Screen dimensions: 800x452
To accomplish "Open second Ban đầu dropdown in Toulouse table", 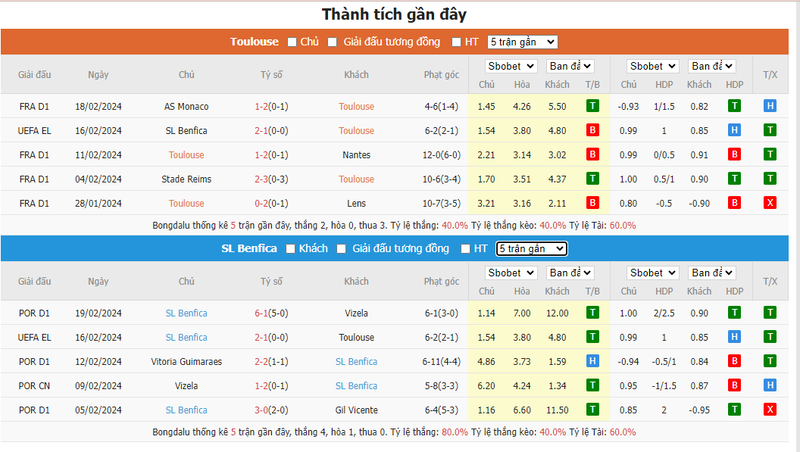I will [712, 66].
